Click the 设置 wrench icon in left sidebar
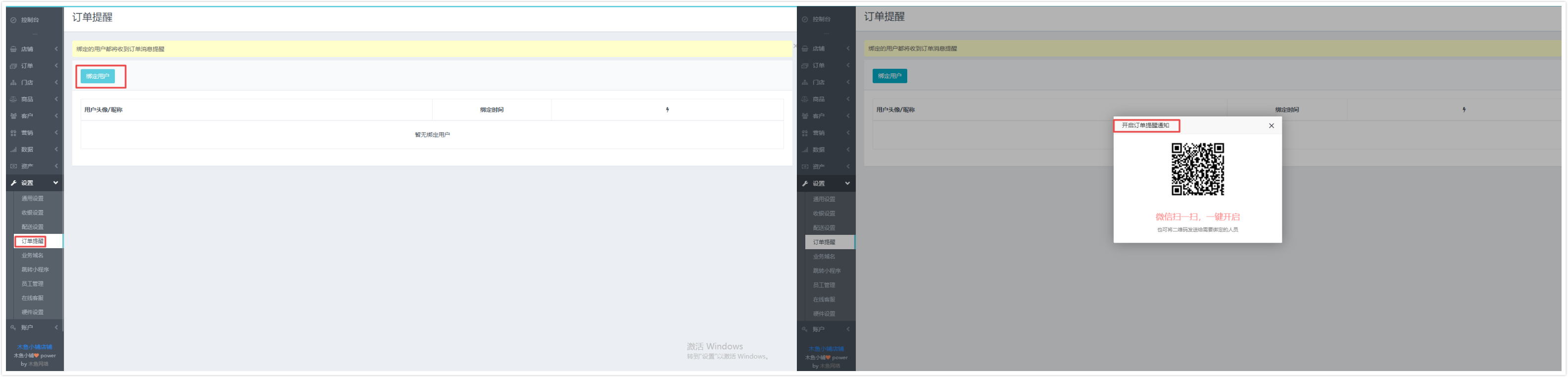The width and height of the screenshot is (1568, 377). (13, 183)
